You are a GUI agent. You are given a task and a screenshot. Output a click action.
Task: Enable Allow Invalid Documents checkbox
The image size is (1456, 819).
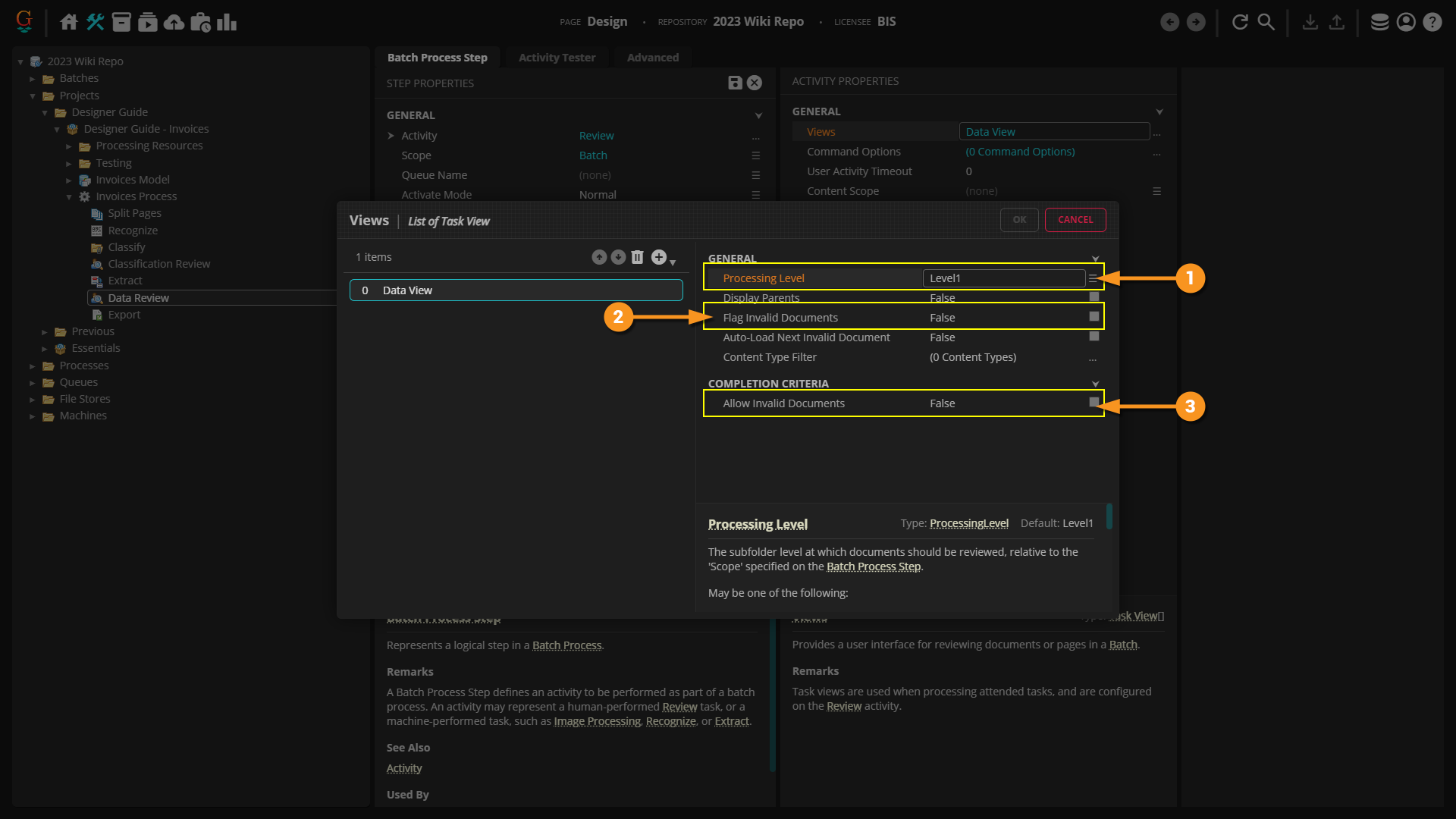click(x=1094, y=403)
